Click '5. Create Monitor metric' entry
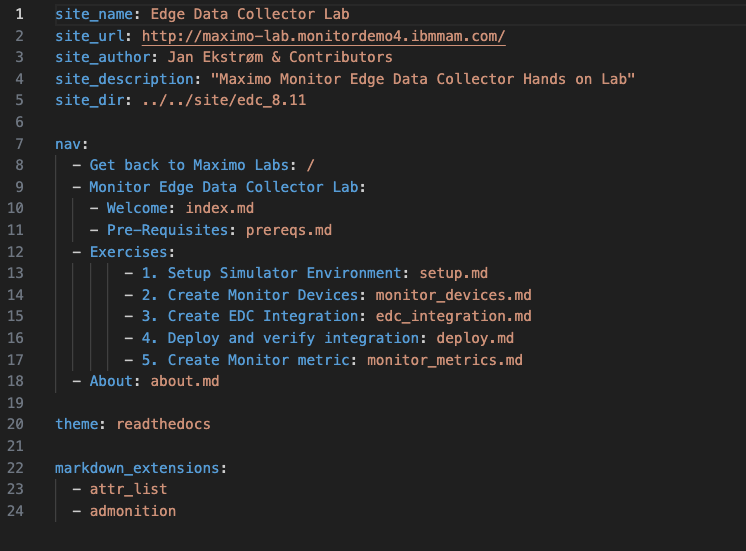Screen dimensions: 746x551 tap(245, 360)
